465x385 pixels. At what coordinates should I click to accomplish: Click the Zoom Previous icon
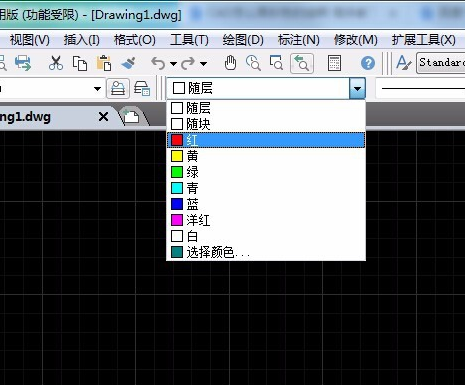(x=302, y=63)
